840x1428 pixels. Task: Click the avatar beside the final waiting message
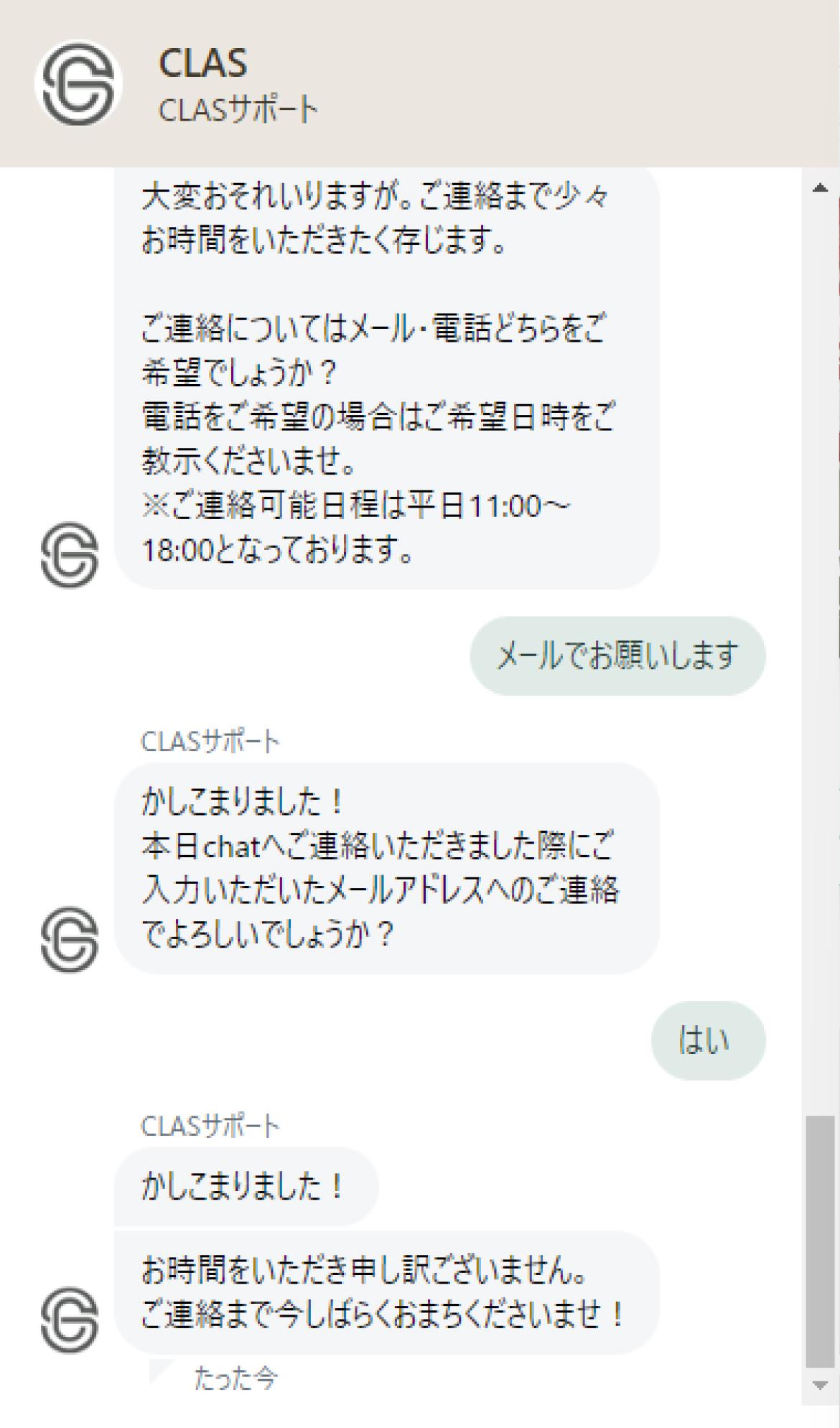pos(70,1320)
